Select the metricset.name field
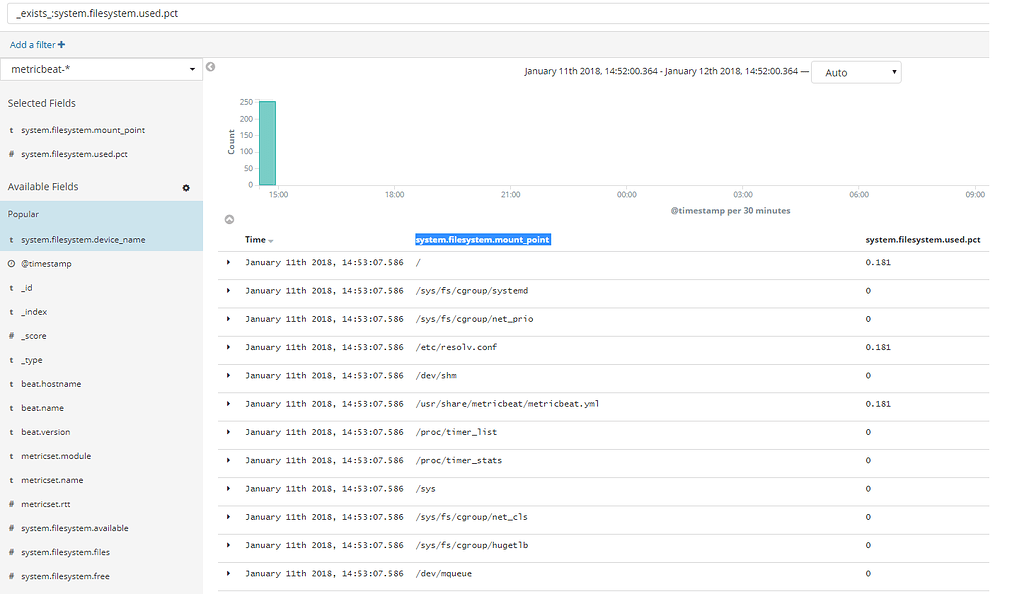Screen dimensions: 1024x594 point(52,480)
